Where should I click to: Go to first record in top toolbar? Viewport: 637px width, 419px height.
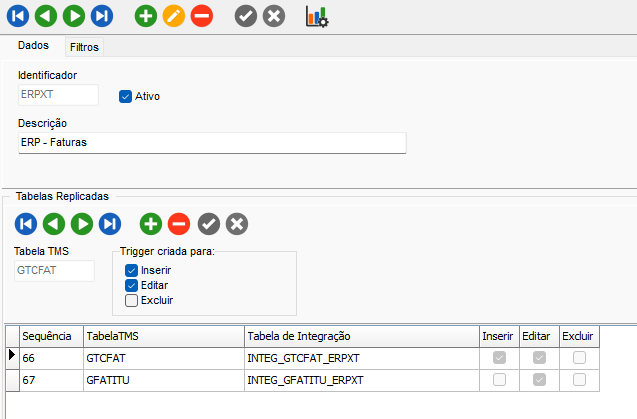(x=18, y=16)
